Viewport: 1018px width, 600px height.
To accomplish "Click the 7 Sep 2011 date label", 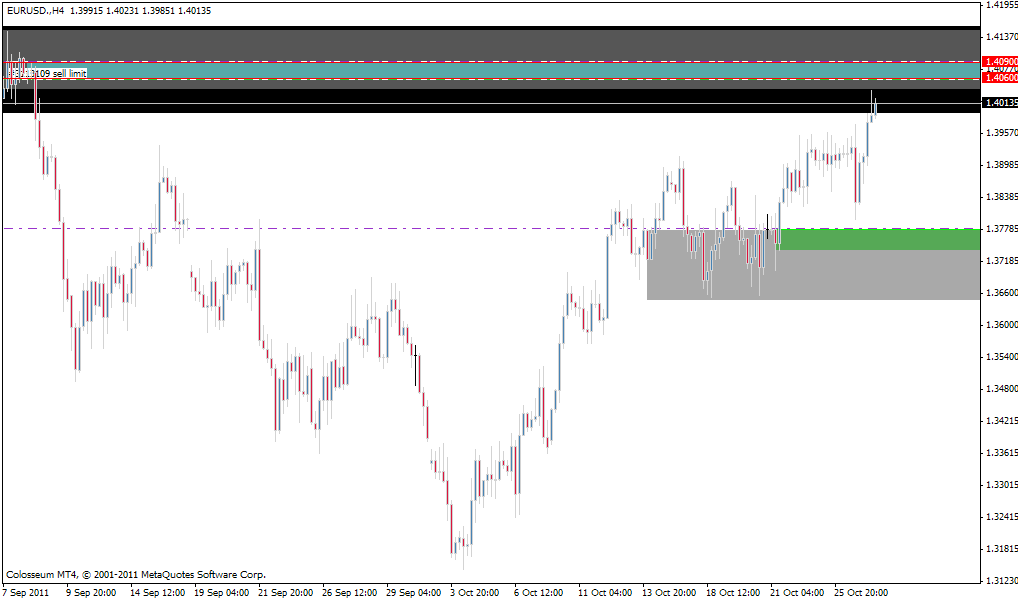I will 25,592.
